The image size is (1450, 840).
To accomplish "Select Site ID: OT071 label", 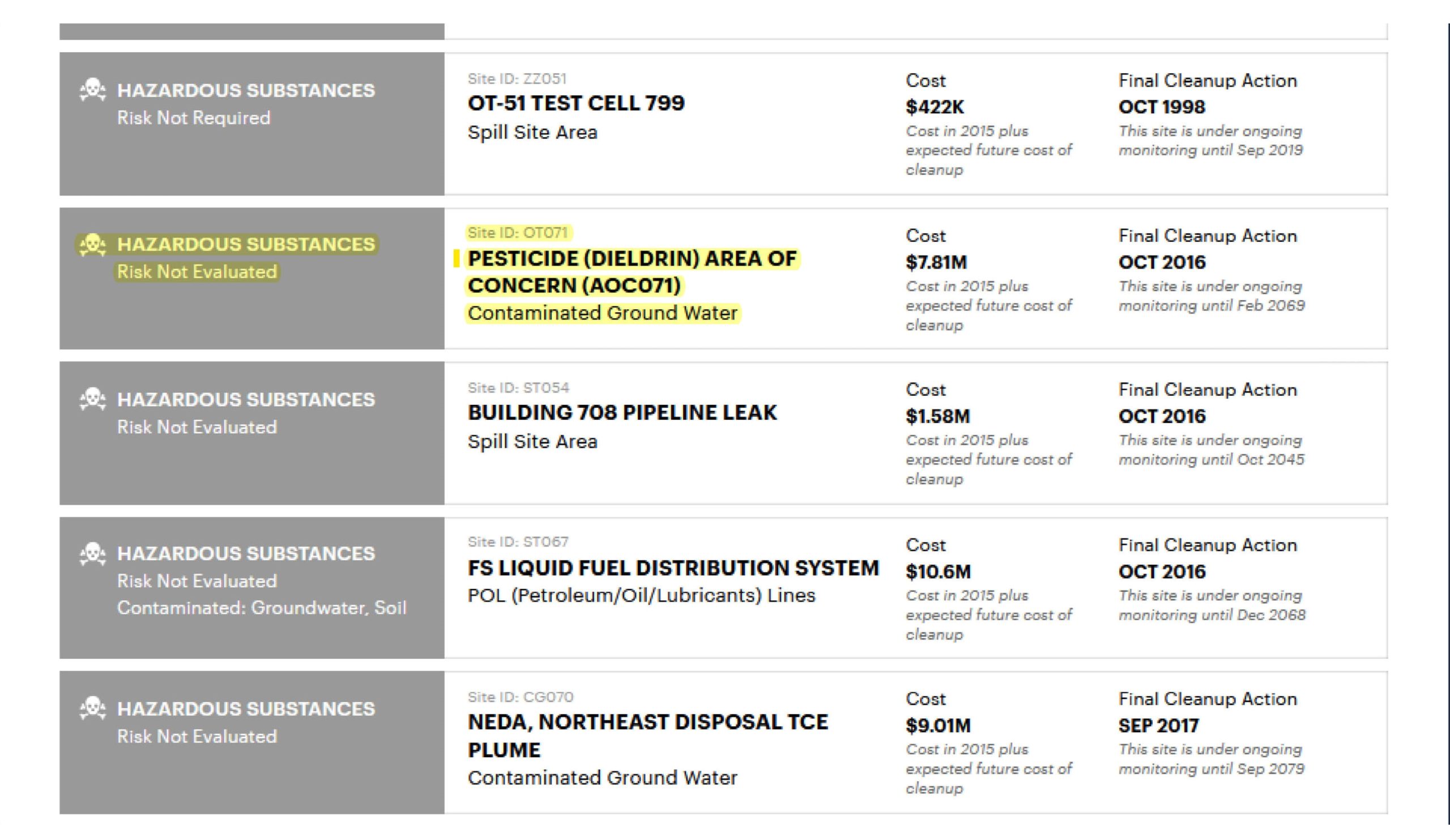I will (x=517, y=233).
